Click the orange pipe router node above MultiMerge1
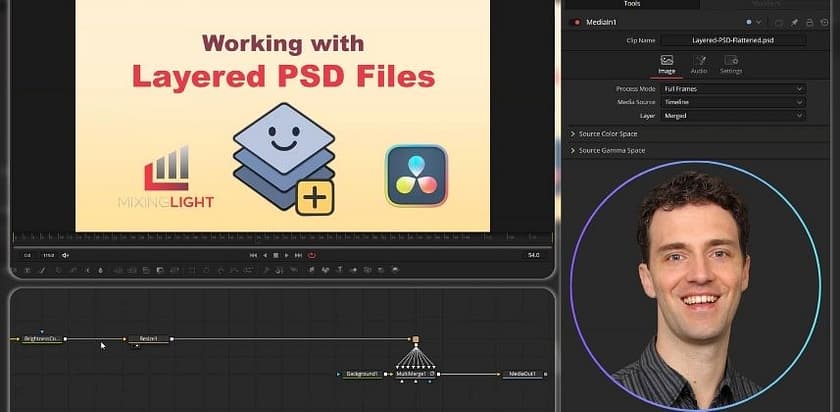Viewport: 840px width, 412px height. 416,339
